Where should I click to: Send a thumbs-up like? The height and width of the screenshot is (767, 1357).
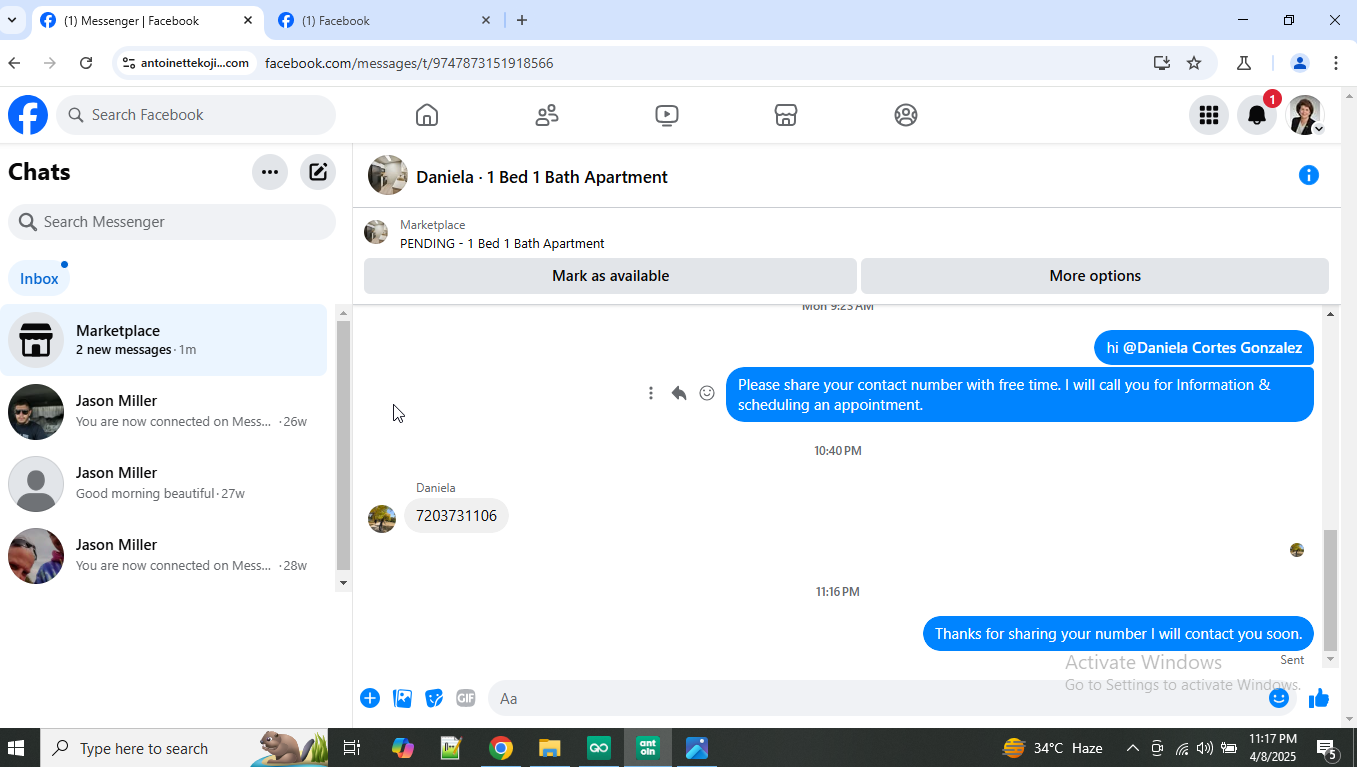click(x=1319, y=698)
